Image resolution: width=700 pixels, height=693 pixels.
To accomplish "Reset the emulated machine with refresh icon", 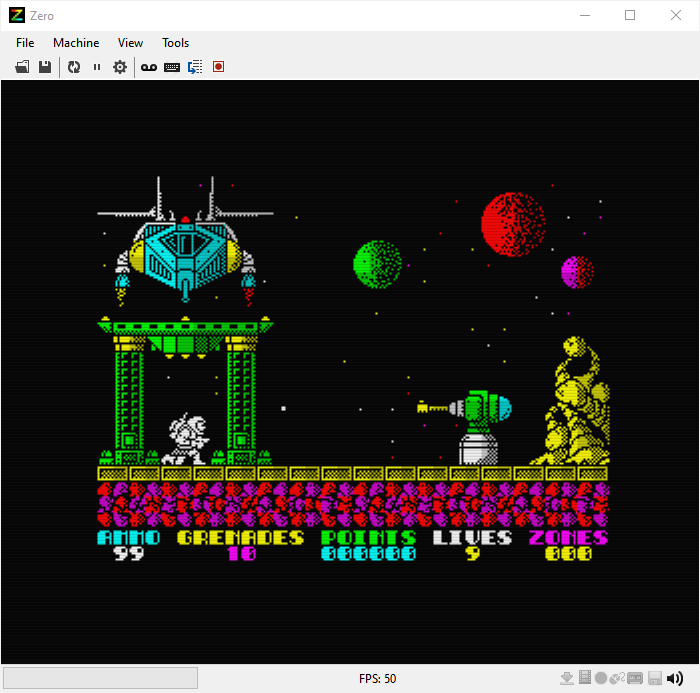I will 74,67.
